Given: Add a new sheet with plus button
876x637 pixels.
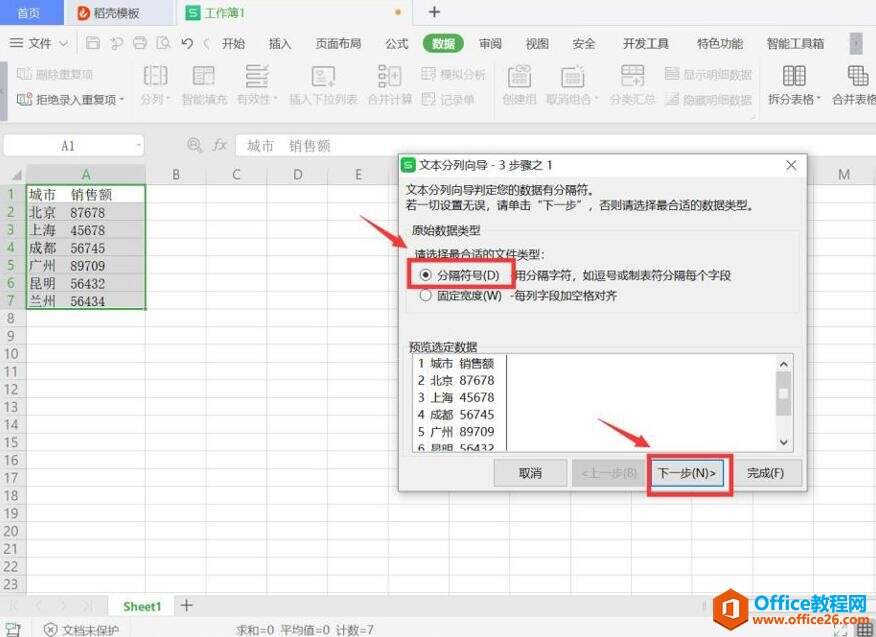Looking at the screenshot, I should (187, 605).
